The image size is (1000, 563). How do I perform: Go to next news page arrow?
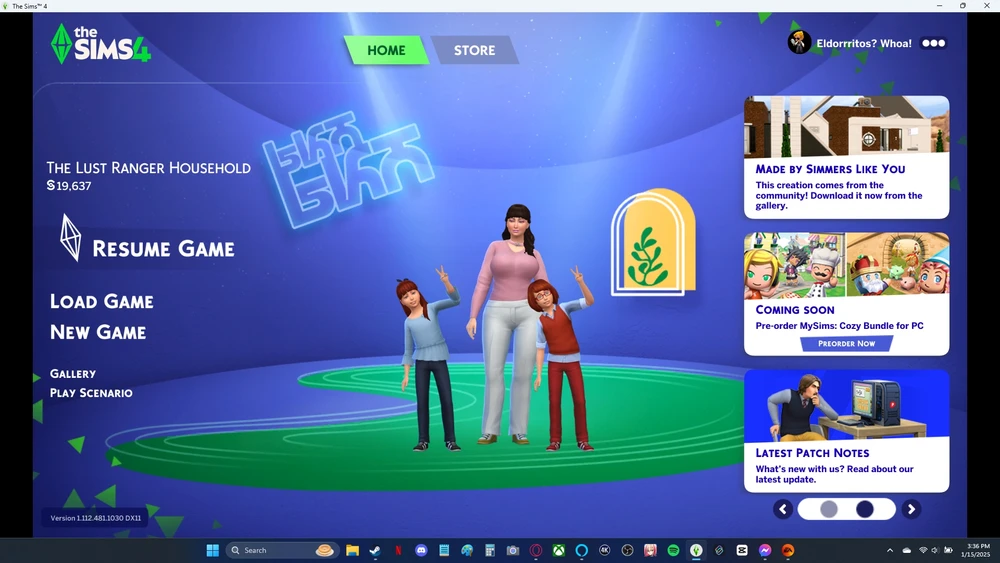click(x=911, y=509)
